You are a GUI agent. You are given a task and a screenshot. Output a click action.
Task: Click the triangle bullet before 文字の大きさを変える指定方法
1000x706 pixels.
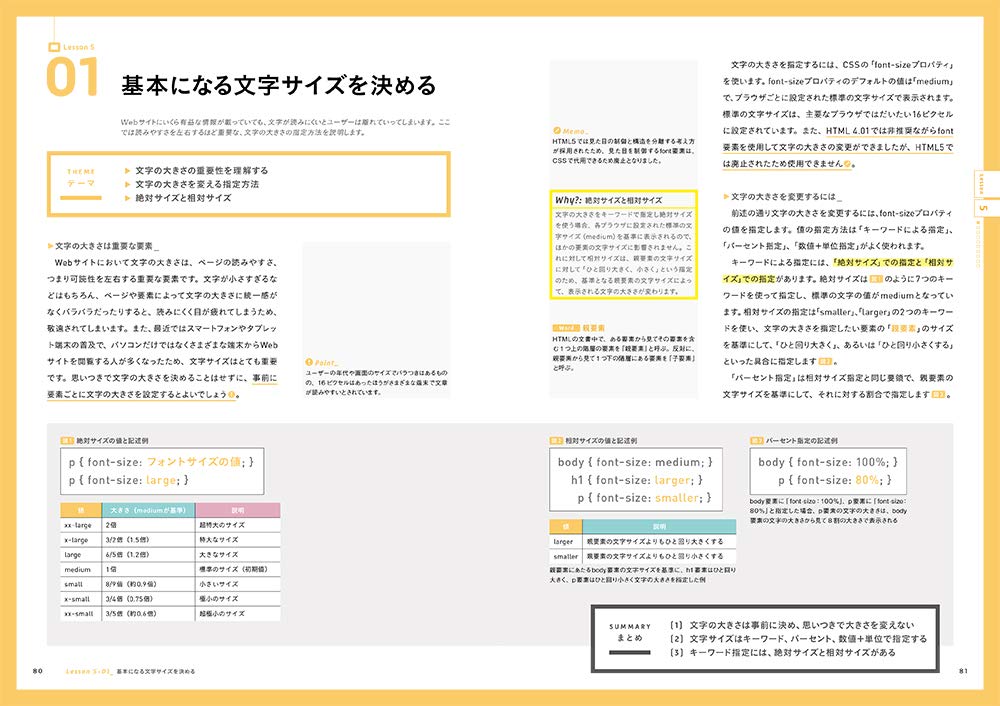tap(128, 184)
